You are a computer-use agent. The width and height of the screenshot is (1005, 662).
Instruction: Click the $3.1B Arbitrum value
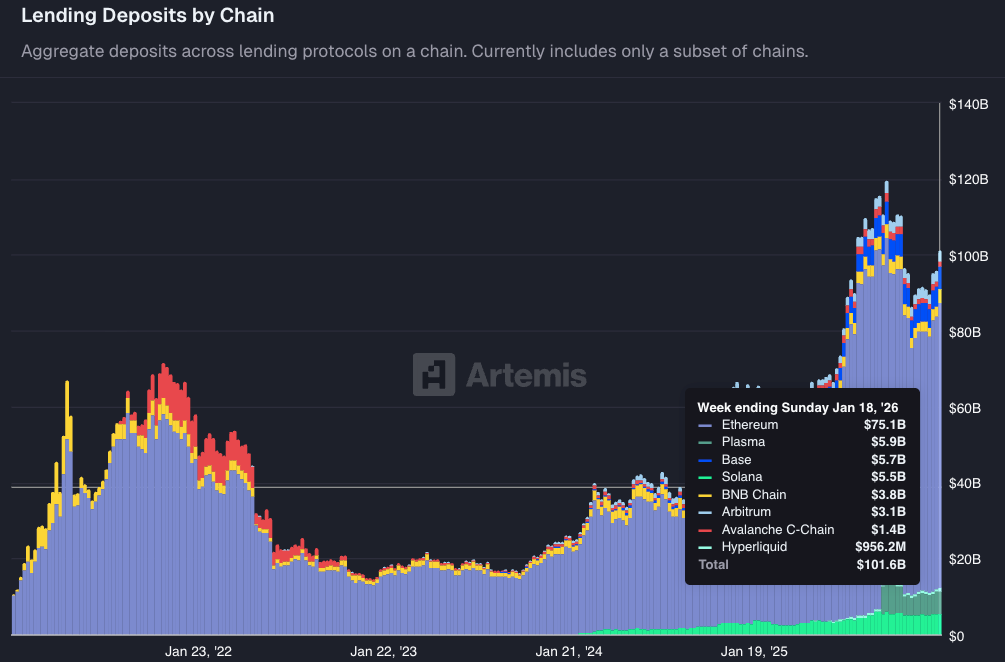click(888, 512)
